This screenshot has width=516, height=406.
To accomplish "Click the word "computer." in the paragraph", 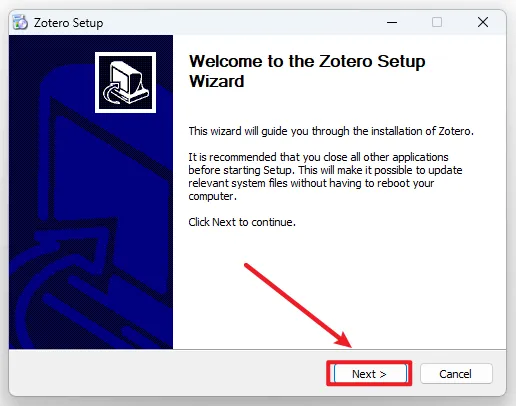I will tap(213, 196).
